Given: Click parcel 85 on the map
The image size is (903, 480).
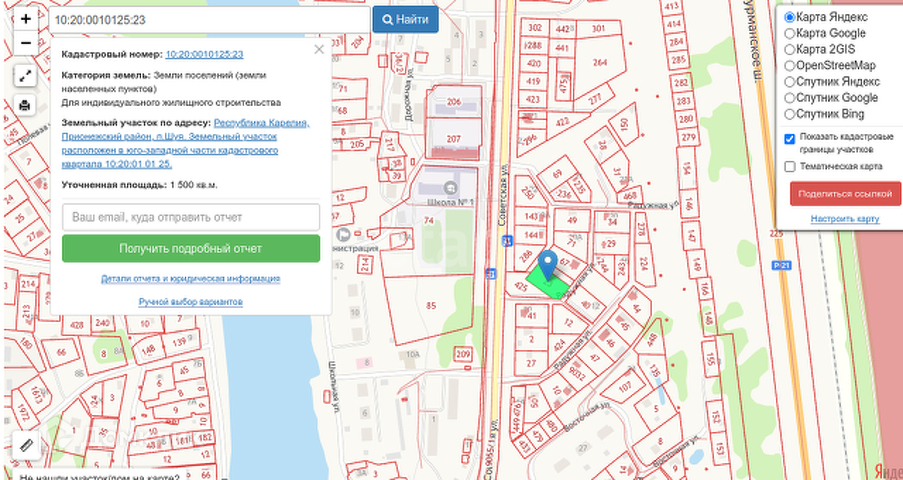Looking at the screenshot, I should pyautogui.click(x=431, y=305).
